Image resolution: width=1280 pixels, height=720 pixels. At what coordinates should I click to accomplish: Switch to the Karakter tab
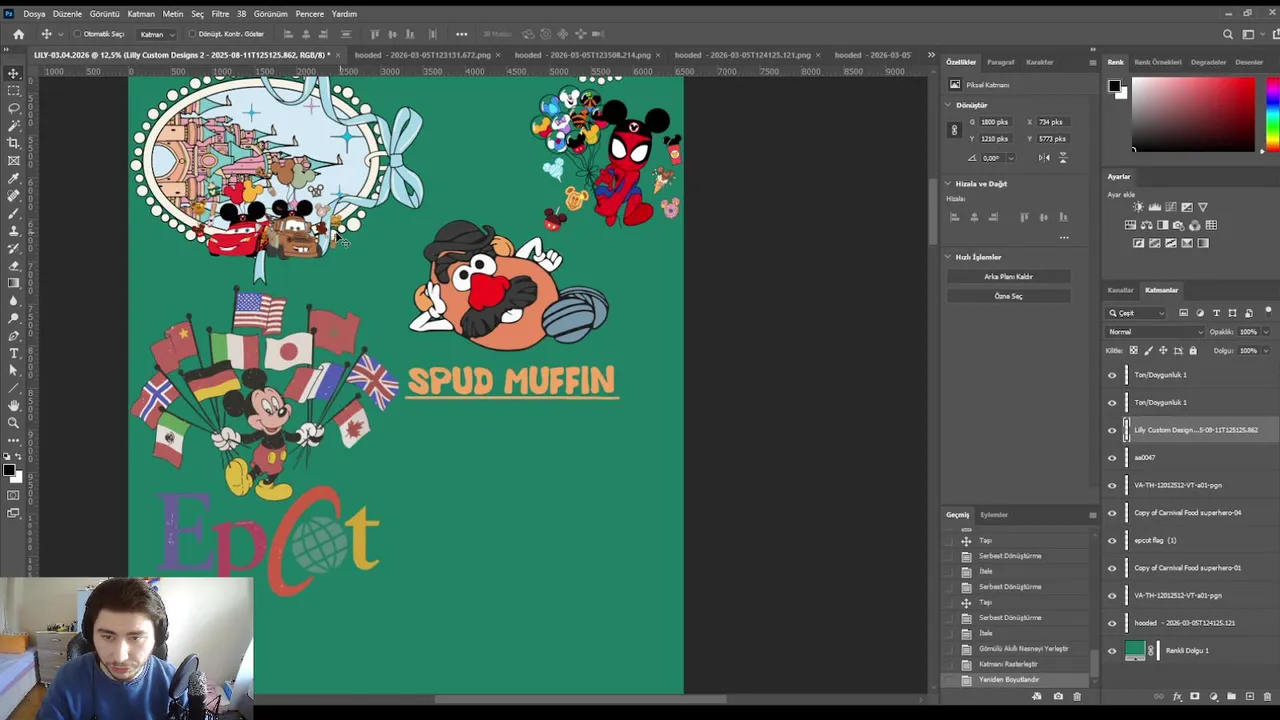1039,62
